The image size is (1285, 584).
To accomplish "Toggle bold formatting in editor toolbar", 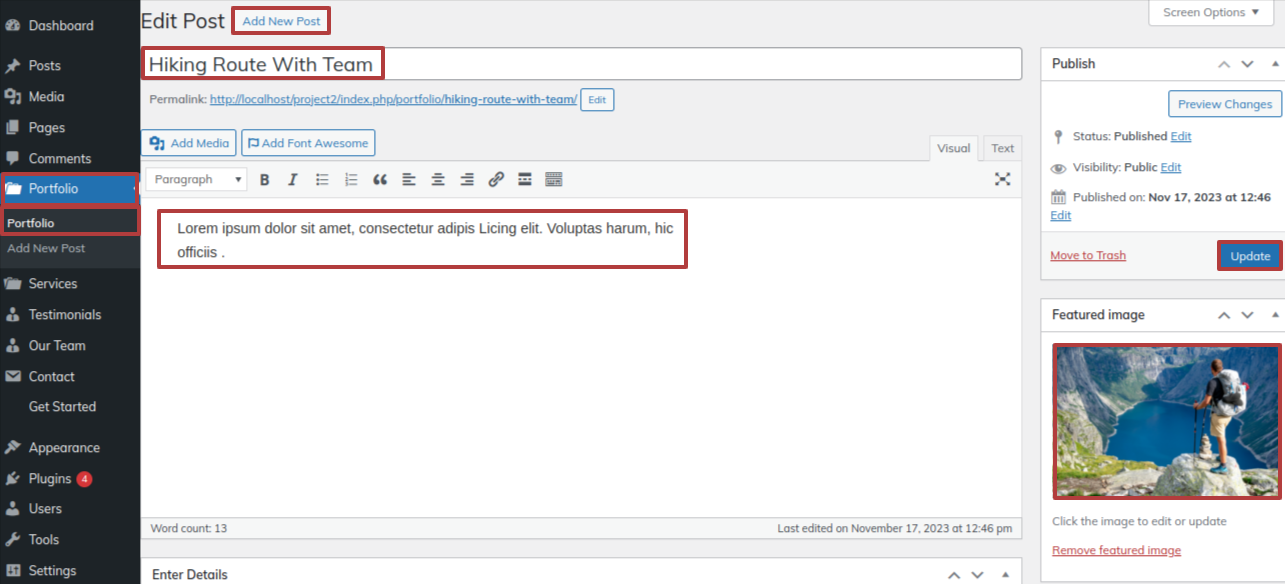I will coord(265,180).
